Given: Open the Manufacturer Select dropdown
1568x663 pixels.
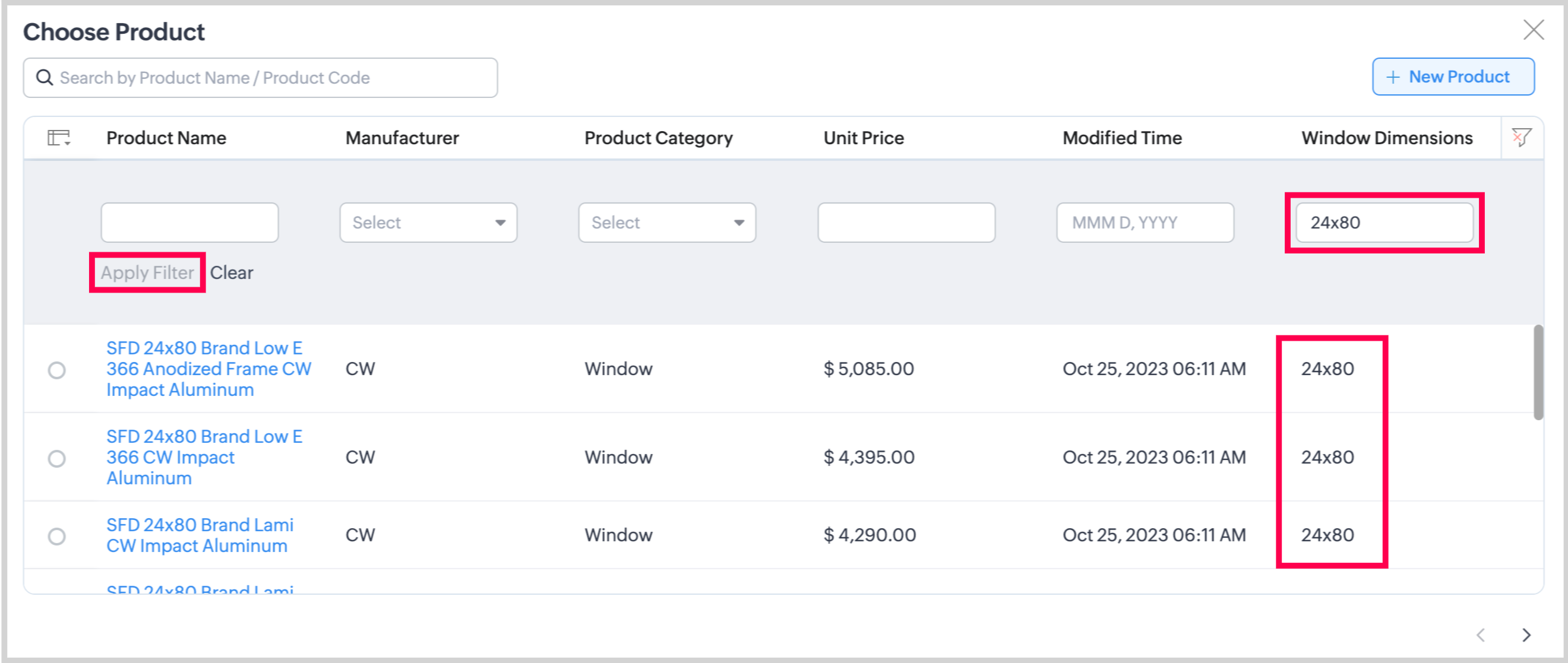Looking at the screenshot, I should pos(428,223).
